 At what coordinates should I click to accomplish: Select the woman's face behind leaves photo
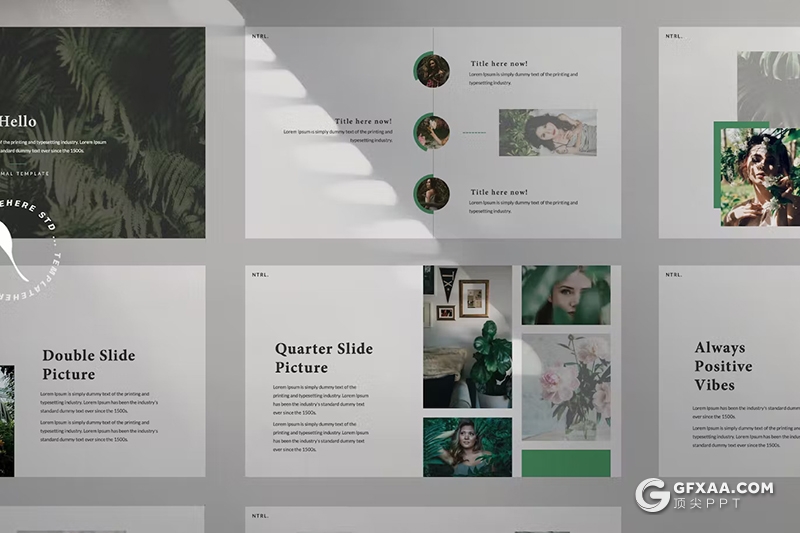coord(566,295)
